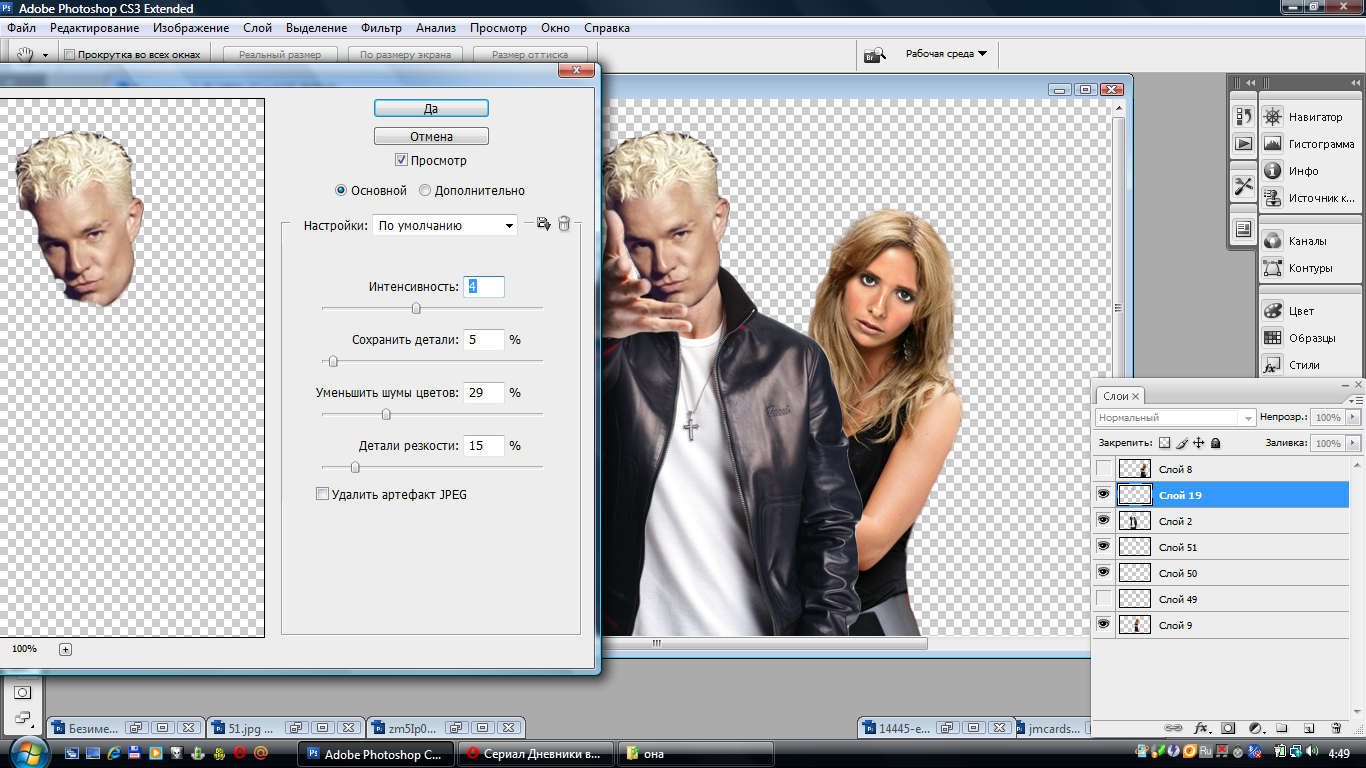Lock transparent pixels icon
Image resolution: width=1366 pixels, height=768 pixels.
pos(1164,442)
